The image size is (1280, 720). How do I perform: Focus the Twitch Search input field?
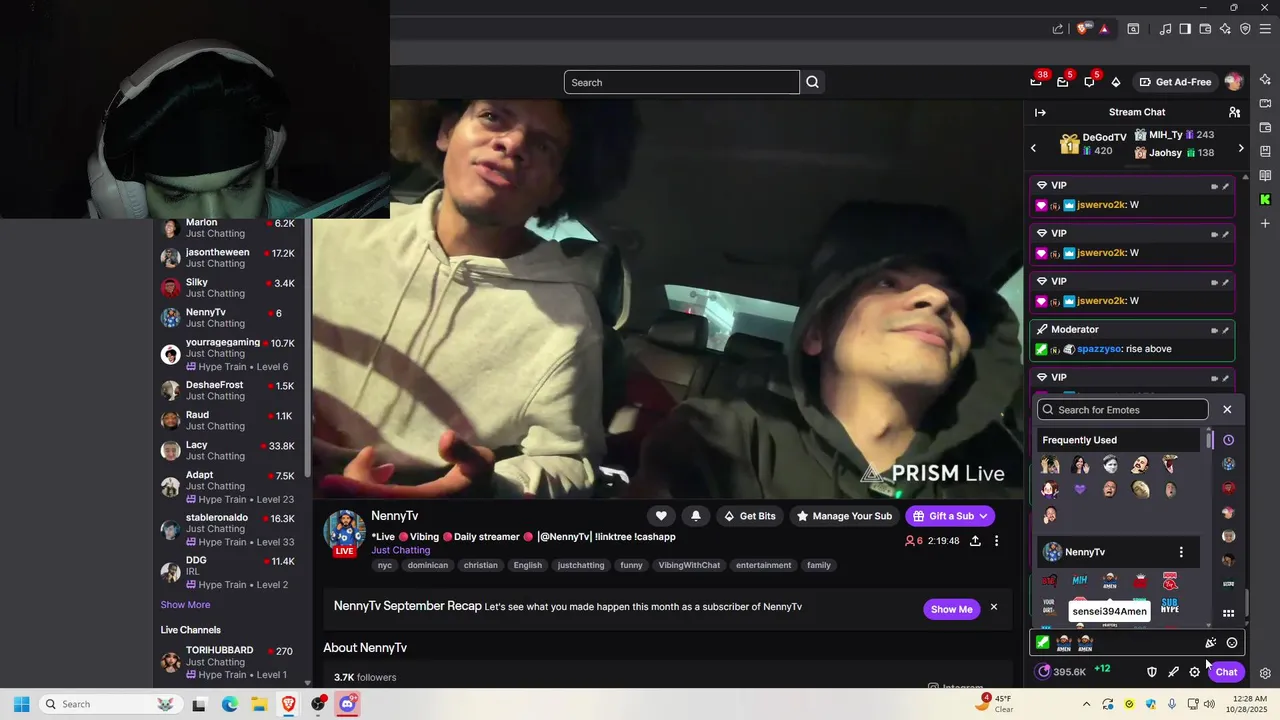pos(682,82)
